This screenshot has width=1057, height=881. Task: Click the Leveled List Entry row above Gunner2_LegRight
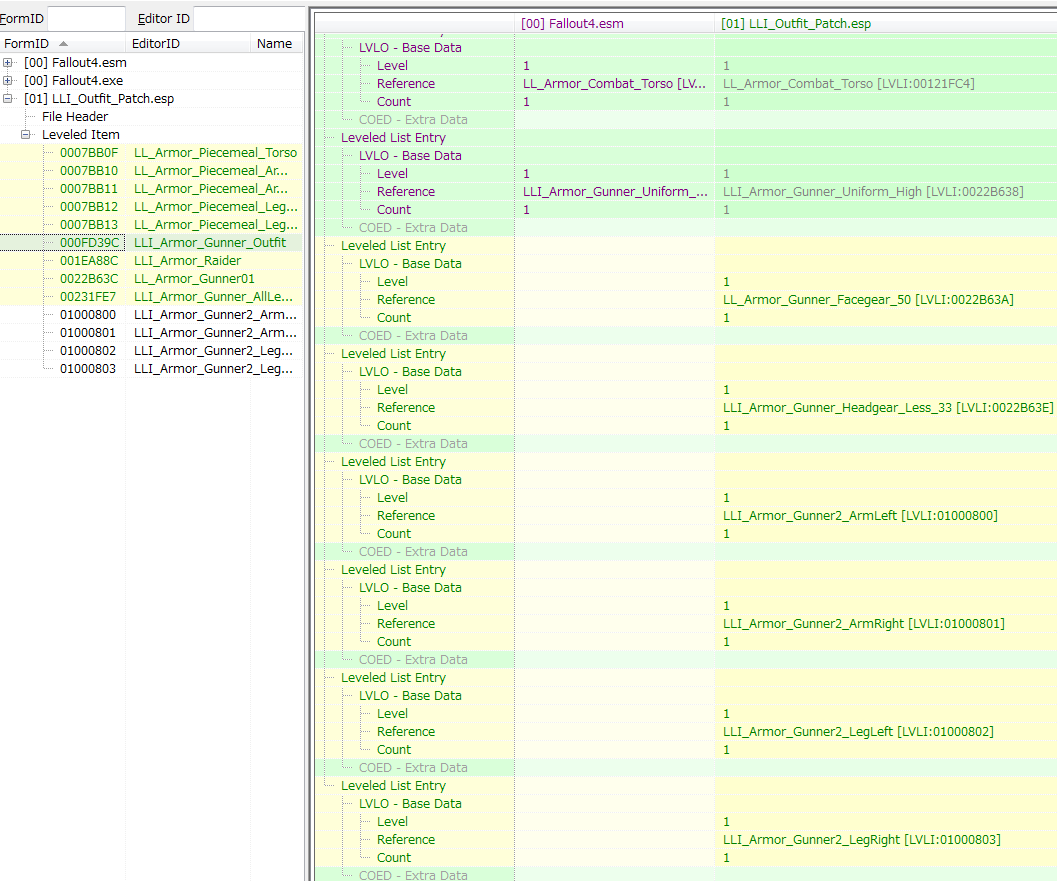393,785
